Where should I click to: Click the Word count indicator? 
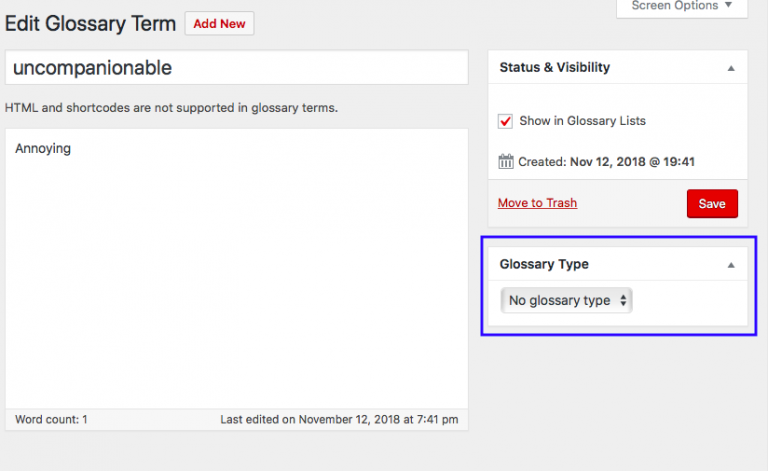(x=51, y=420)
